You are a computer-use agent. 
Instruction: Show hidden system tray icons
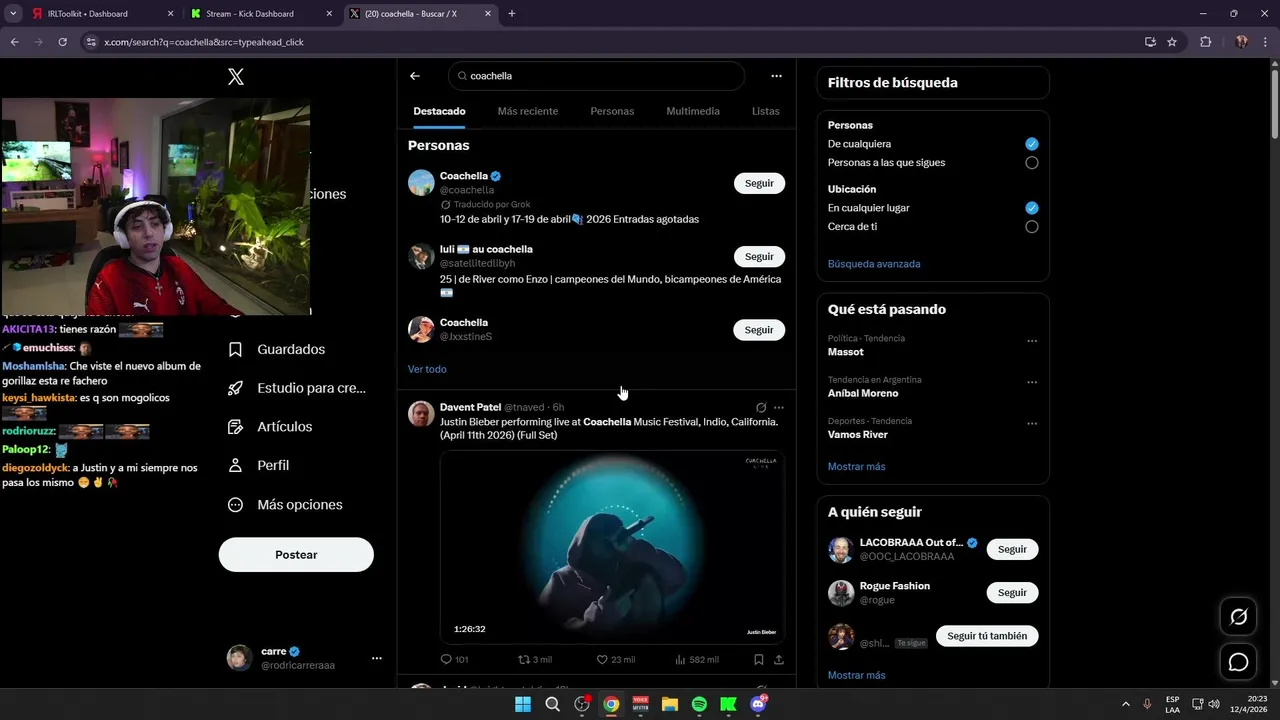pyautogui.click(x=1125, y=704)
